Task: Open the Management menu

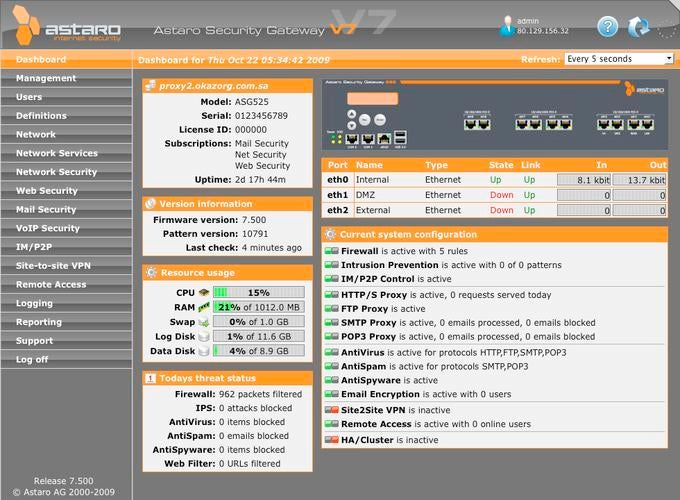Action: pyautogui.click(x=66, y=78)
